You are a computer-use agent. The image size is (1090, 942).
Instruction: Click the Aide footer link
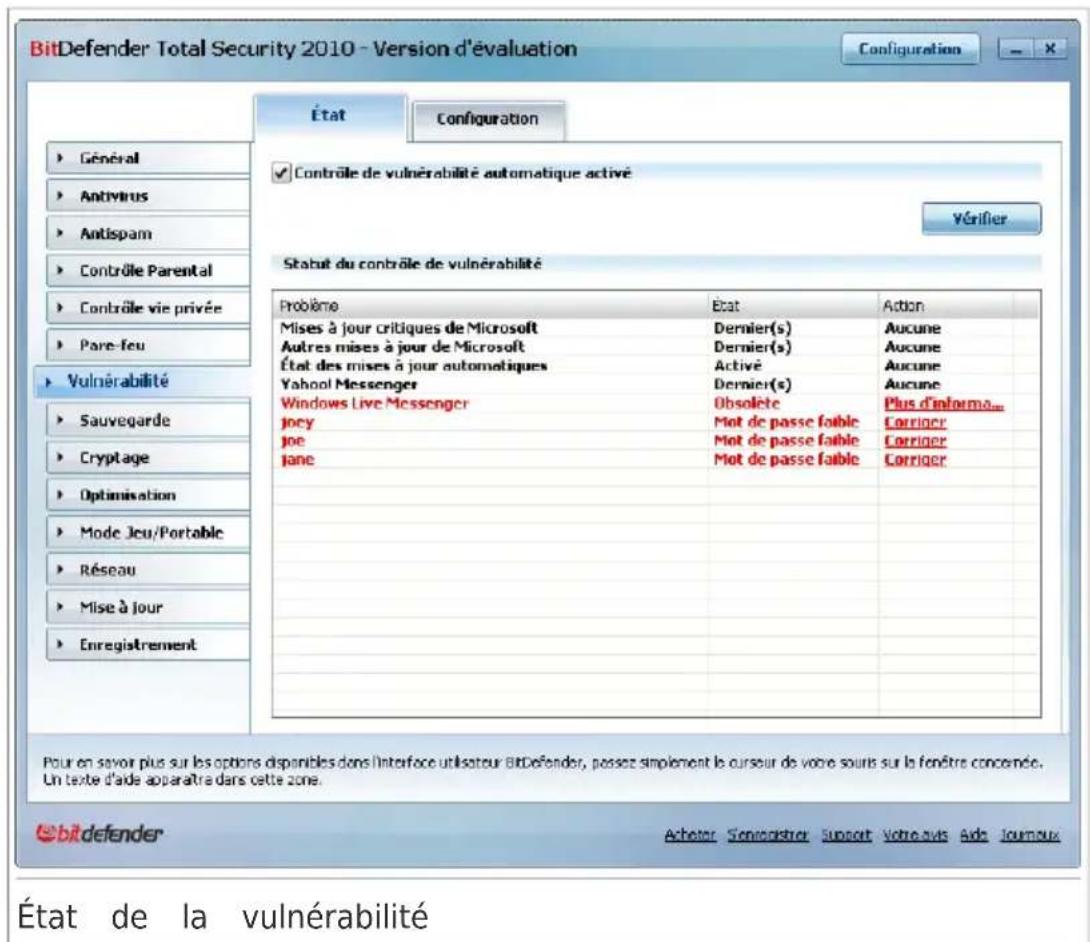(x=973, y=835)
